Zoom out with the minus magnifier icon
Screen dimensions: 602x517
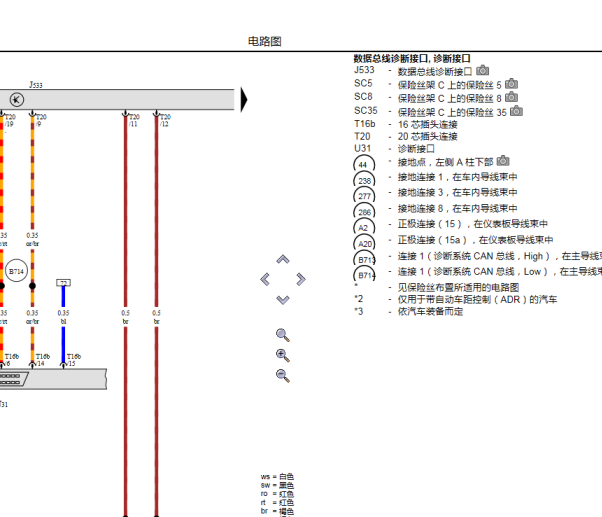[283, 376]
